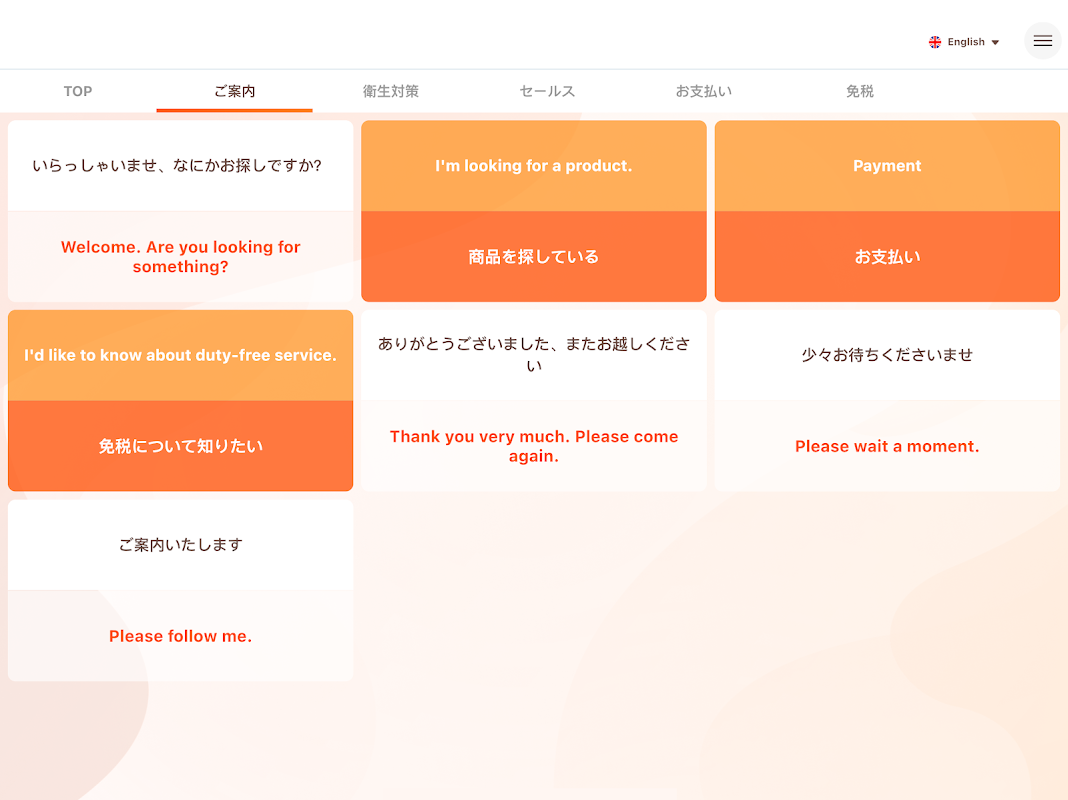
Task: Click the 免税について知りたい label
Action: pyautogui.click(x=180, y=446)
